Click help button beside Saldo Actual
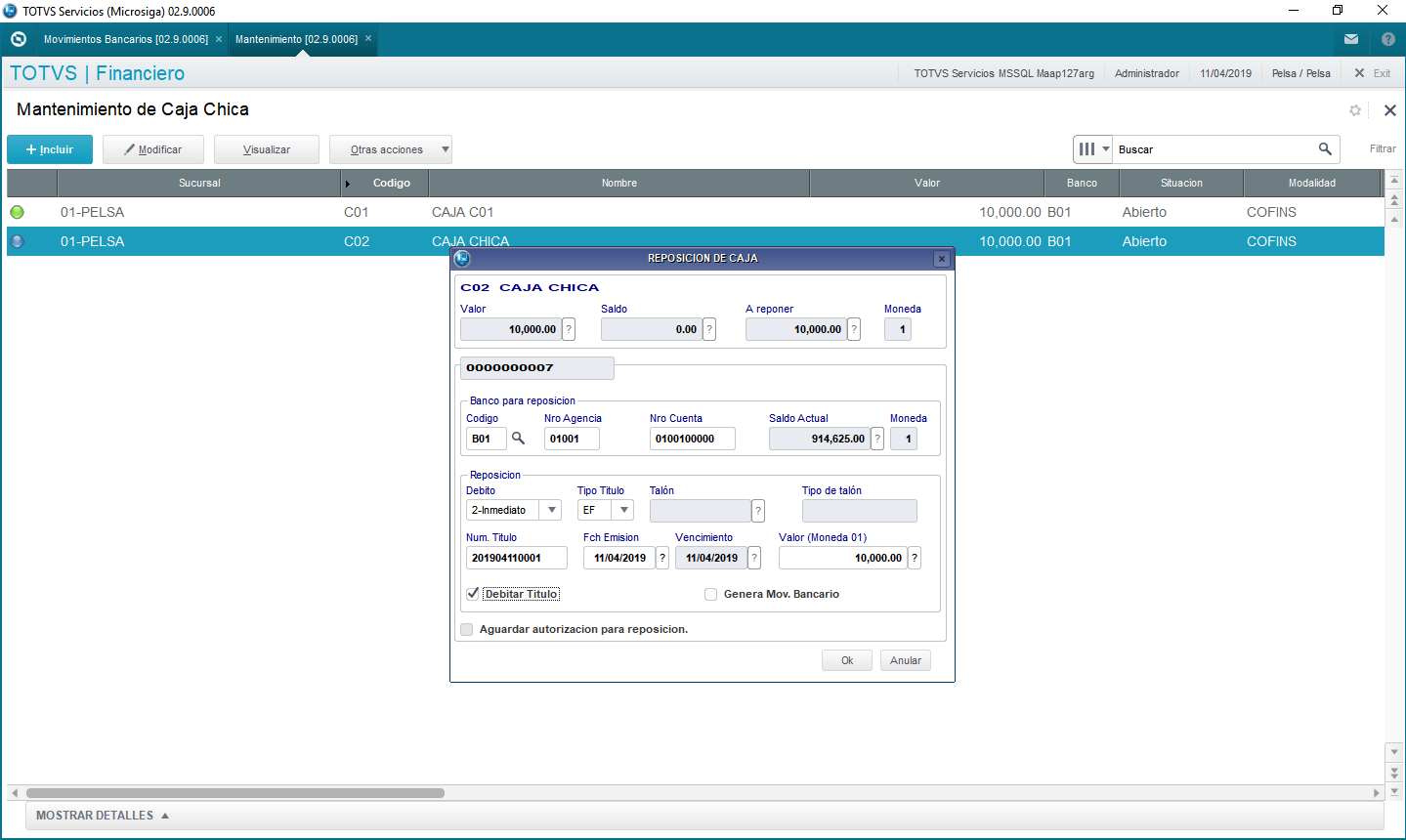The height and width of the screenshot is (840, 1406). (877, 439)
